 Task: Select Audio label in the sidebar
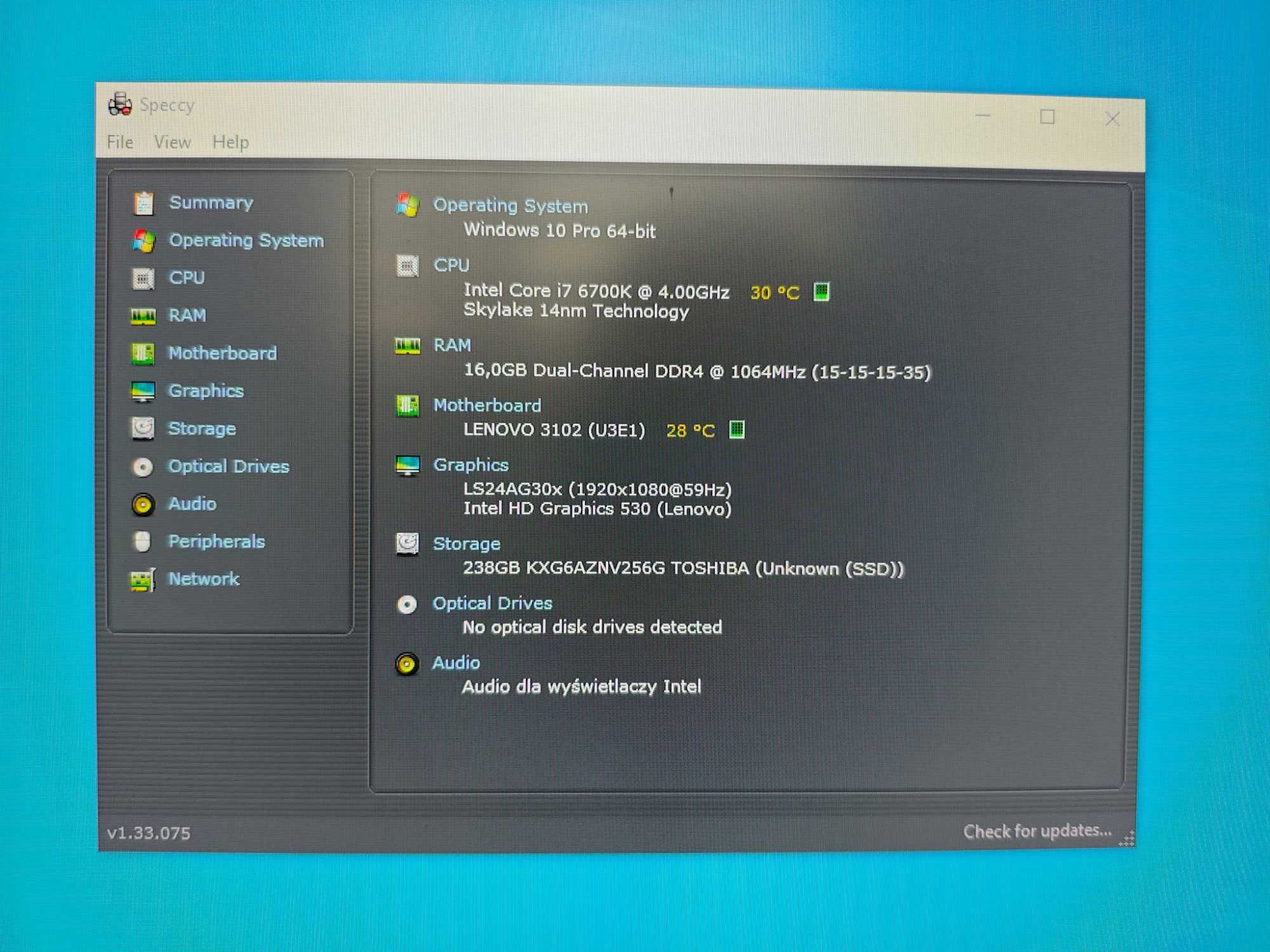click(x=192, y=504)
